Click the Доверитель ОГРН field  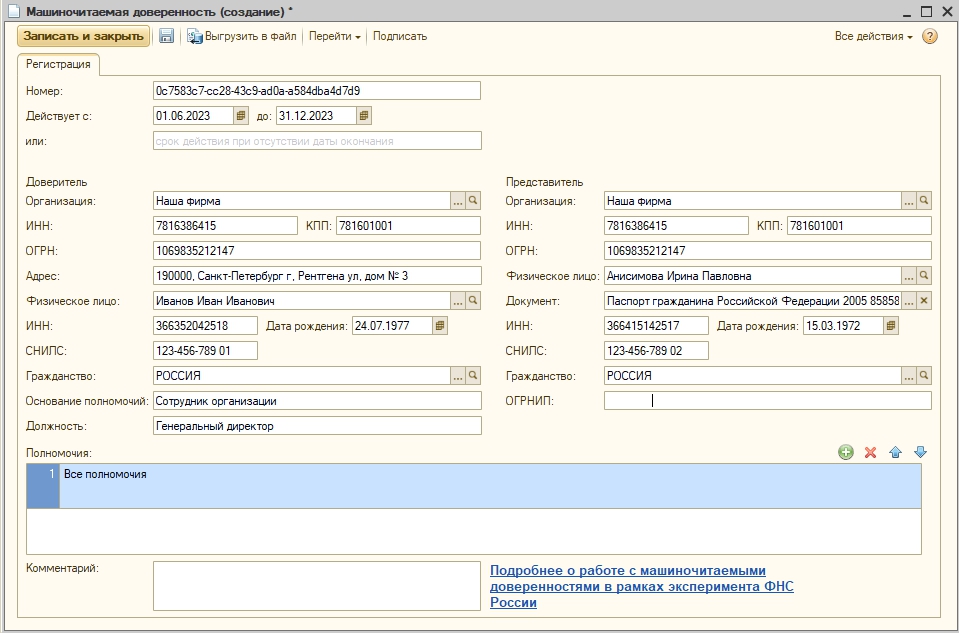317,251
